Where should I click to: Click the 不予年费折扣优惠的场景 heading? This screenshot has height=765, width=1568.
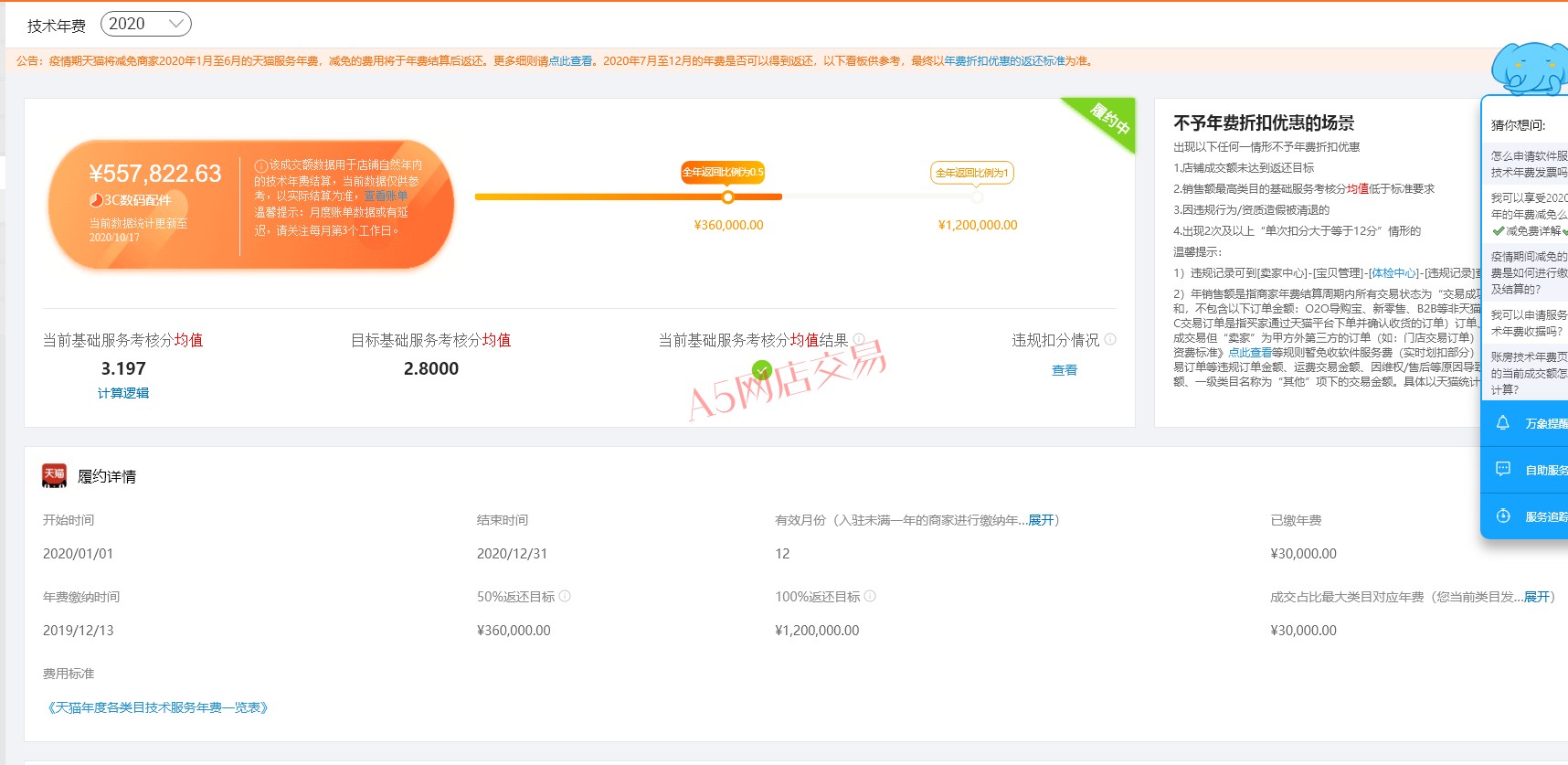pos(1264,122)
